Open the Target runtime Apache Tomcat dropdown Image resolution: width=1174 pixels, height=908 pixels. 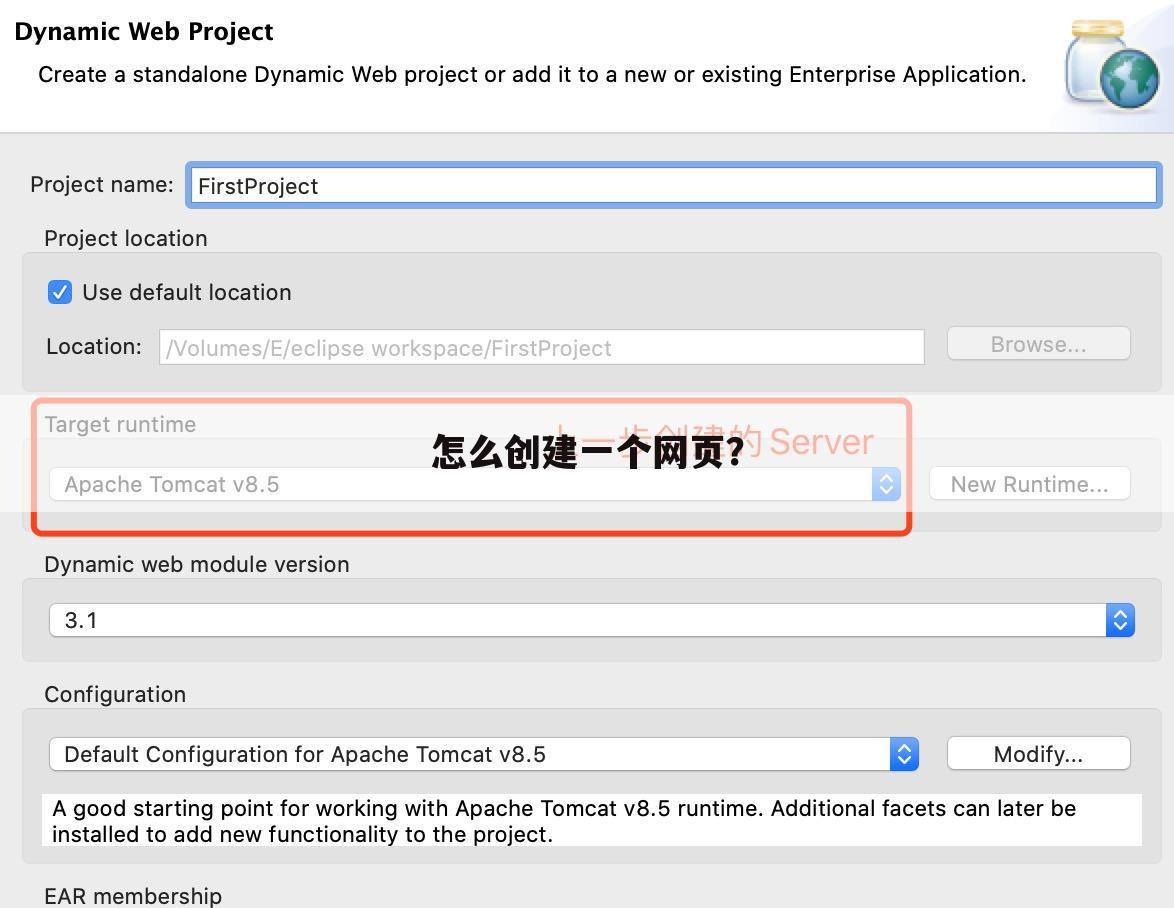[x=475, y=484]
